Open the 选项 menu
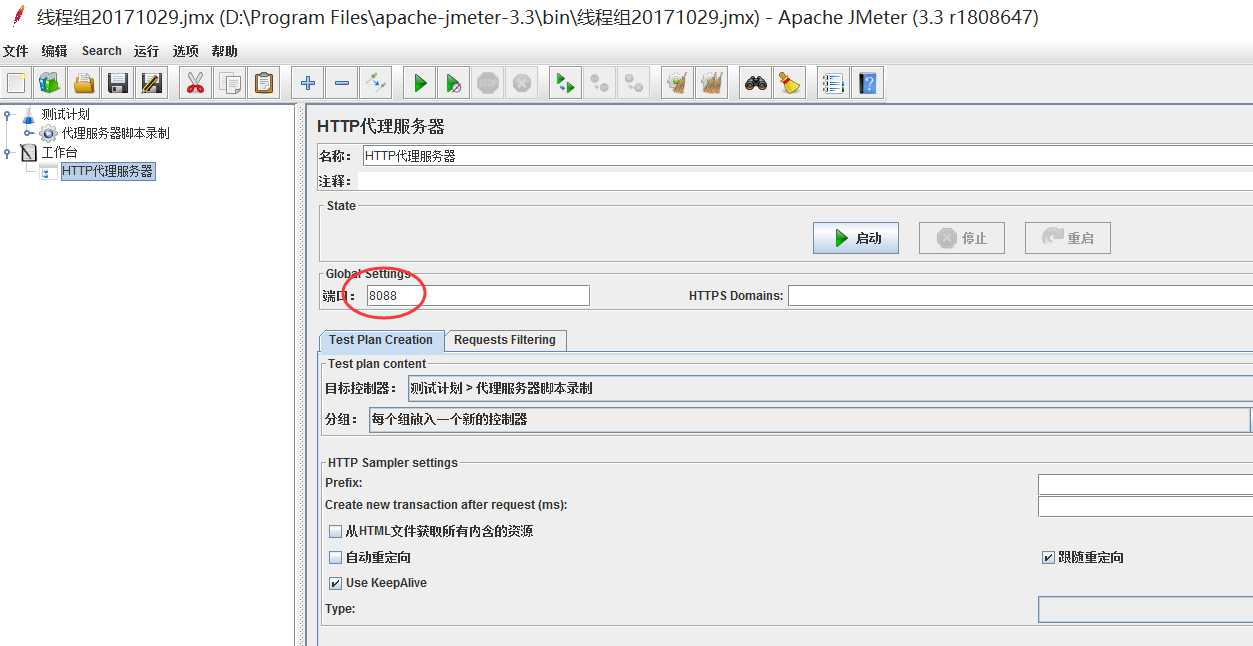This screenshot has width=1253, height=646. click(185, 51)
